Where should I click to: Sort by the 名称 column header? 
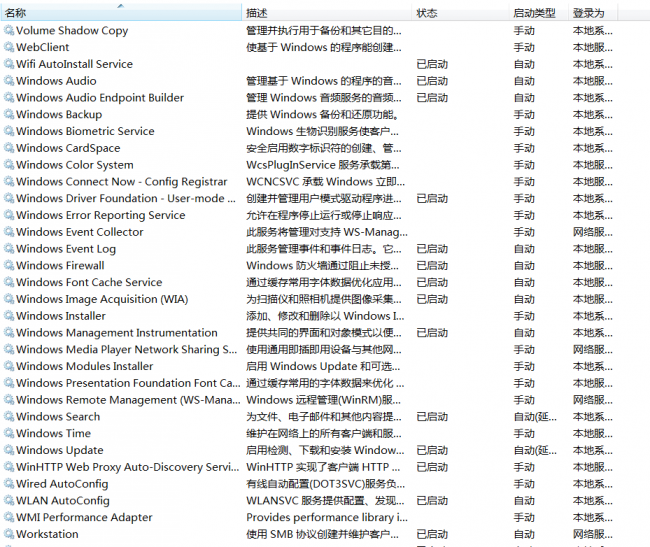click(121, 13)
